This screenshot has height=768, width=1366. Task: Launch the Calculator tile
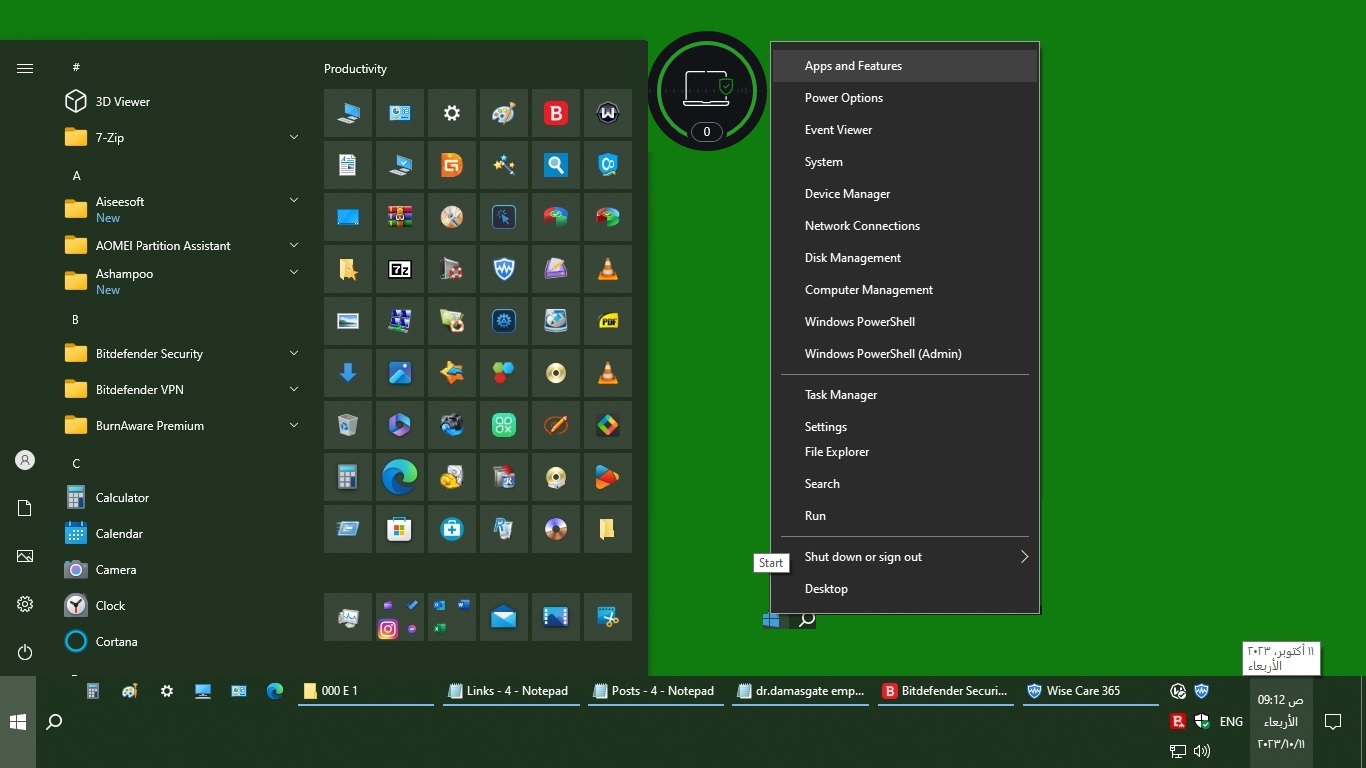pos(348,477)
